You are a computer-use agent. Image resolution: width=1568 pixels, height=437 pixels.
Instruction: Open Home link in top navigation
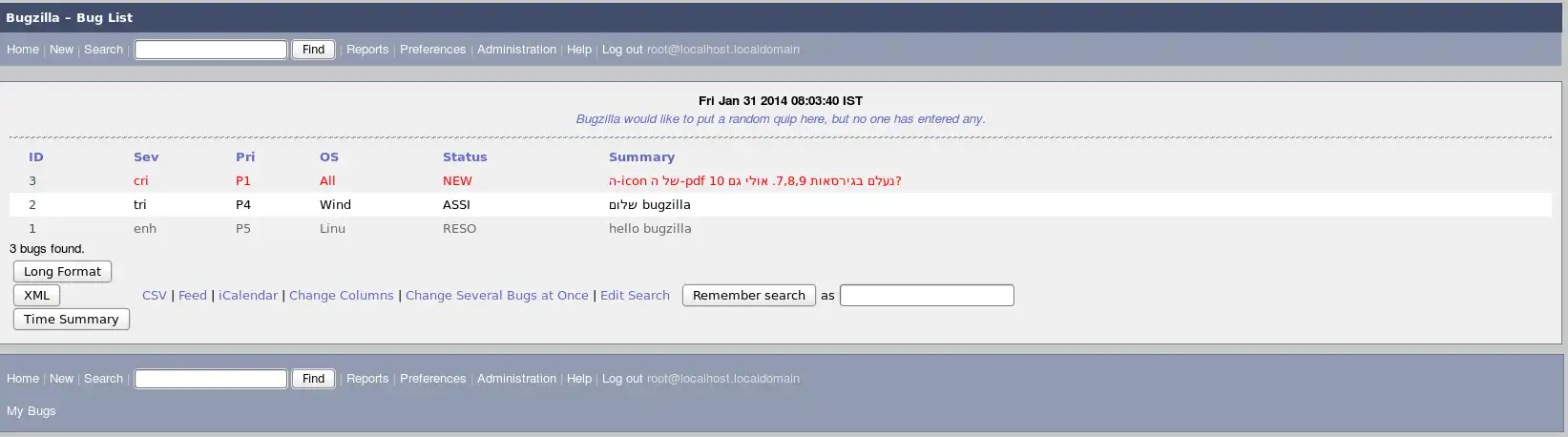[23, 50]
